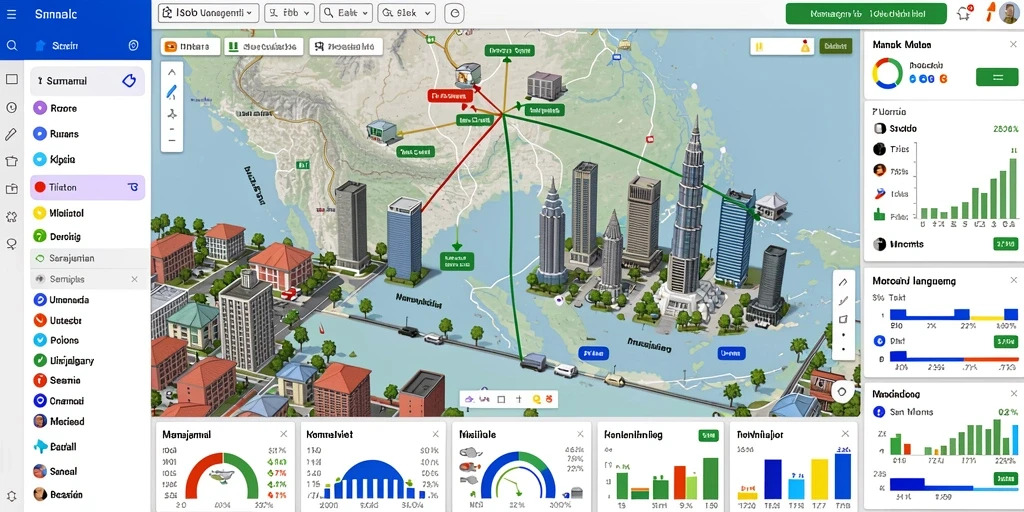Click the red label on the map
Viewport: 1024px width, 512px height.
point(450,96)
